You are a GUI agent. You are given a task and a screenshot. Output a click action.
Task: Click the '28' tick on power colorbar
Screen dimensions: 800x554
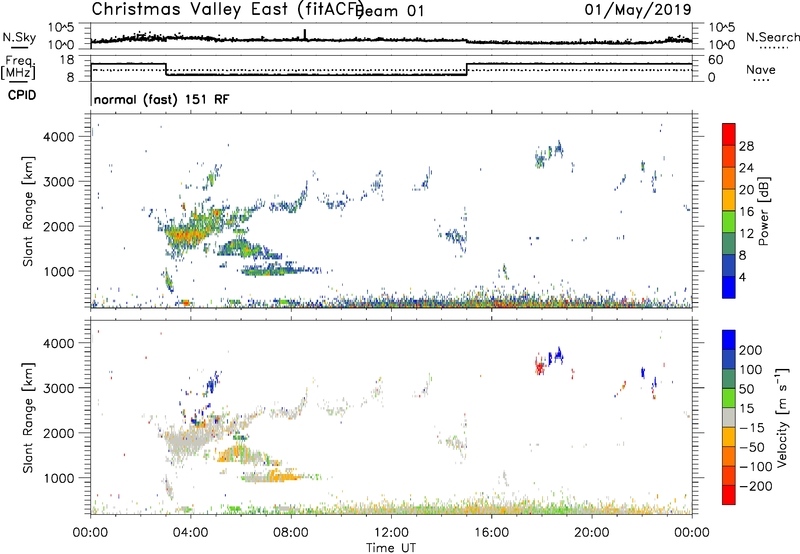click(746, 146)
